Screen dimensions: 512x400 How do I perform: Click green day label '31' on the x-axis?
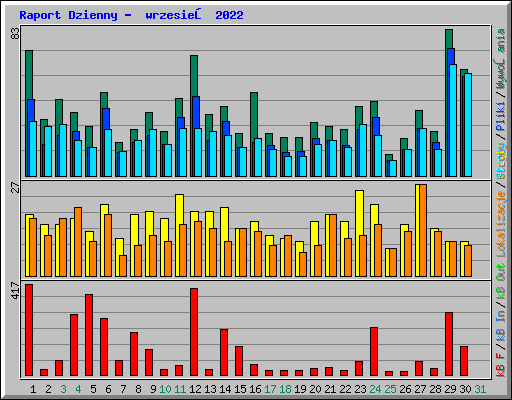pyautogui.click(x=480, y=389)
